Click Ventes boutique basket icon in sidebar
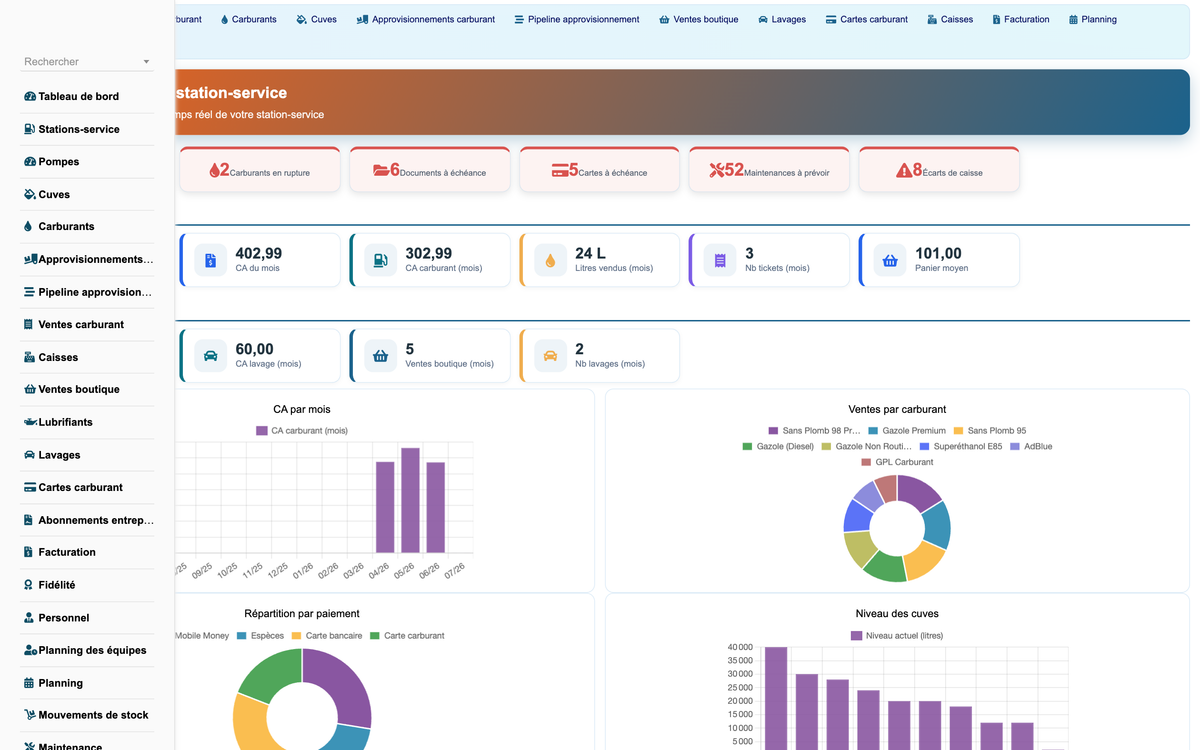The width and height of the screenshot is (1200, 750). [29, 389]
